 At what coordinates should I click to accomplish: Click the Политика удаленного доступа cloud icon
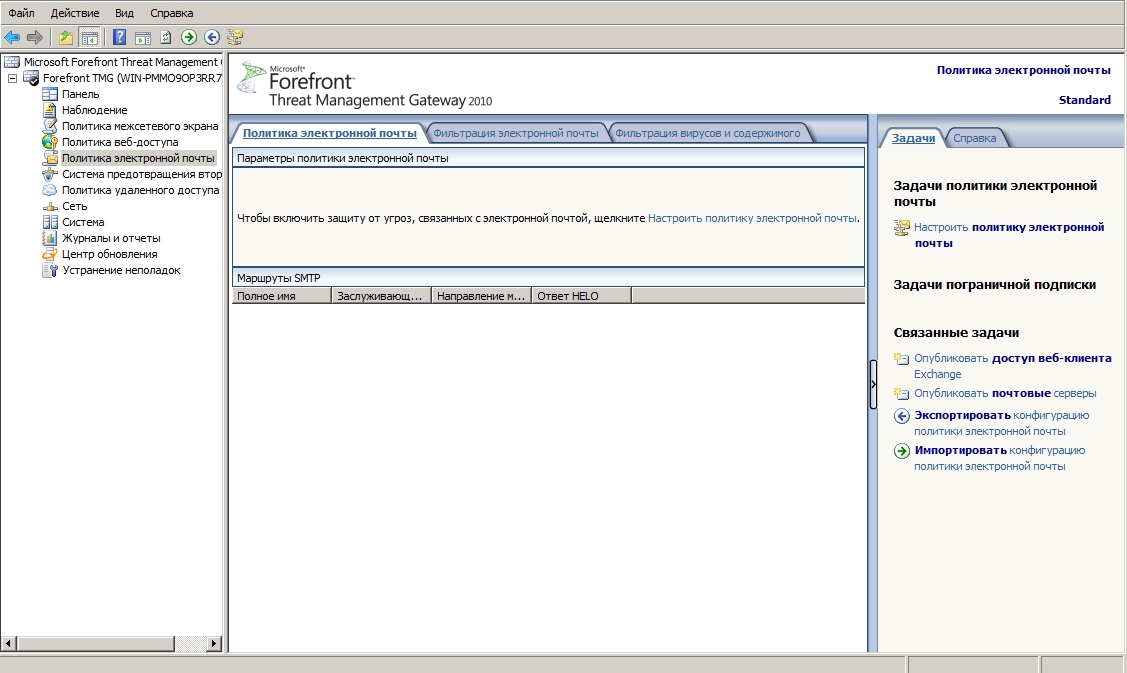(50, 190)
